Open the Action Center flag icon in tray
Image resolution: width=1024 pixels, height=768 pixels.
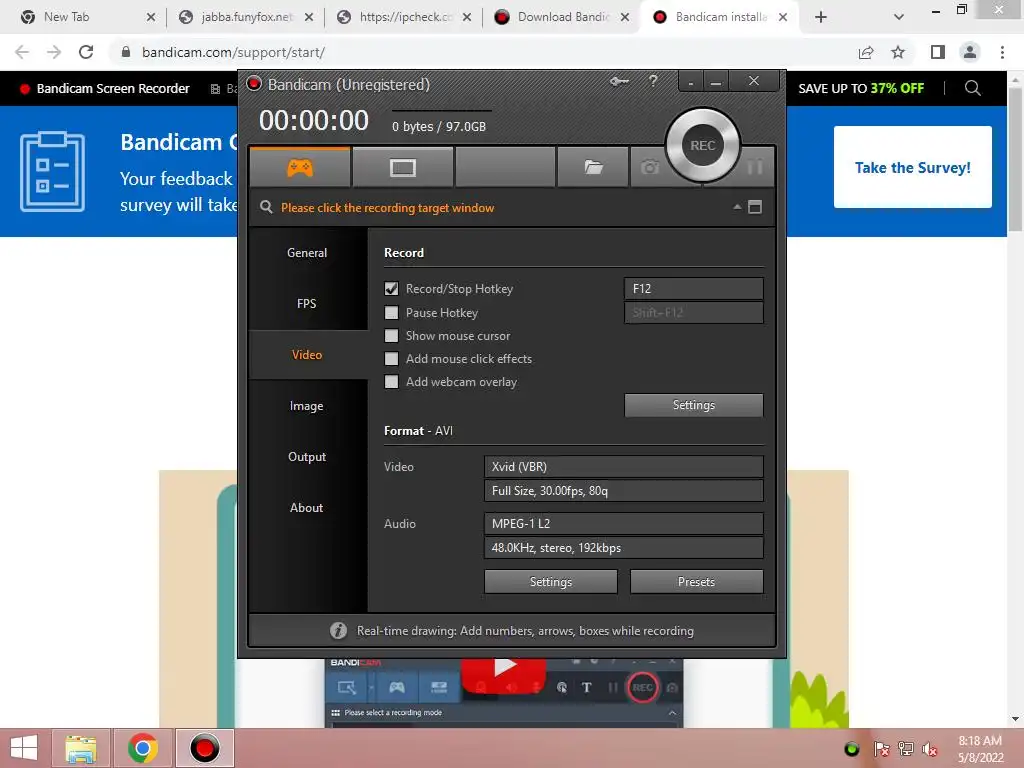pyautogui.click(x=881, y=749)
